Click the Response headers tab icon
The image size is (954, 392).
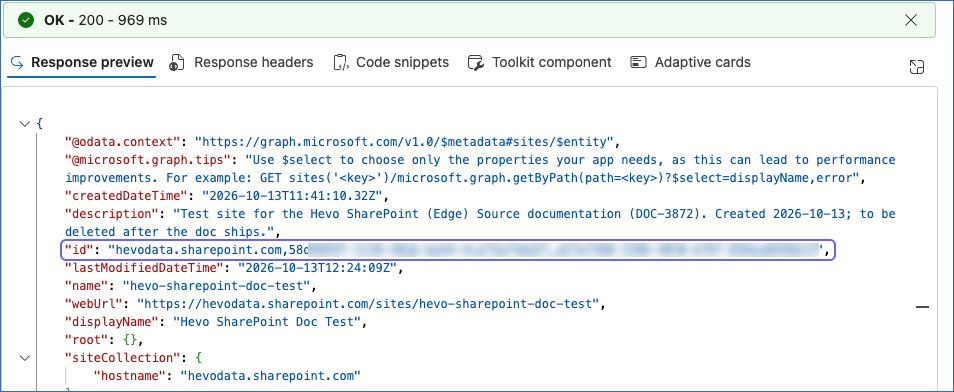(177, 62)
